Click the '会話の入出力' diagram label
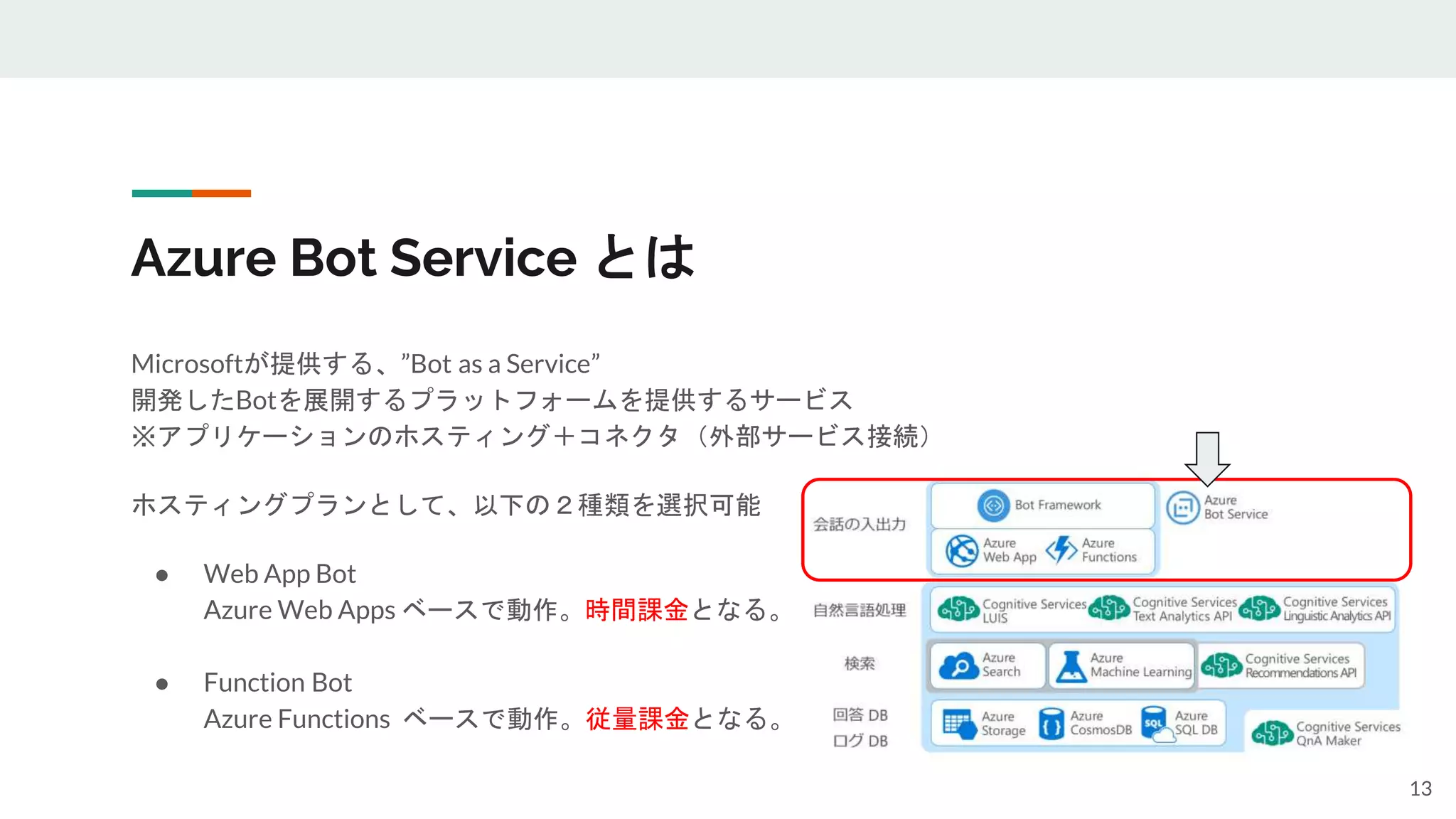The image size is (1456, 819). coord(860,525)
